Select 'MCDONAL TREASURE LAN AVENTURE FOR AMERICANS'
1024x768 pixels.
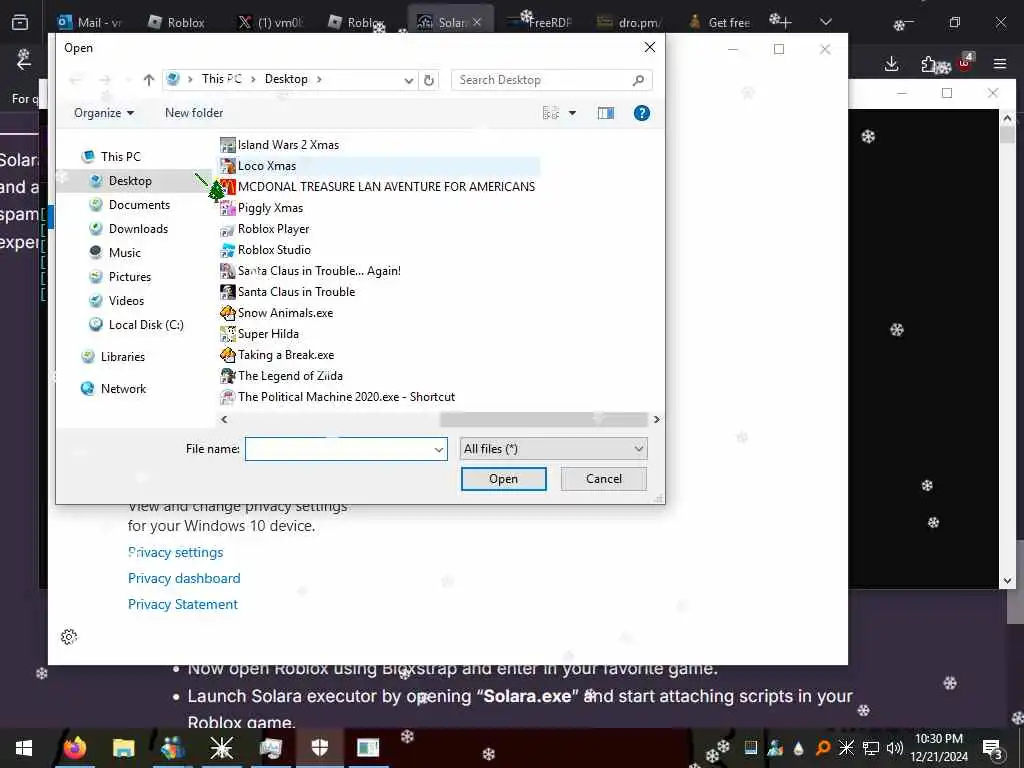(x=386, y=187)
